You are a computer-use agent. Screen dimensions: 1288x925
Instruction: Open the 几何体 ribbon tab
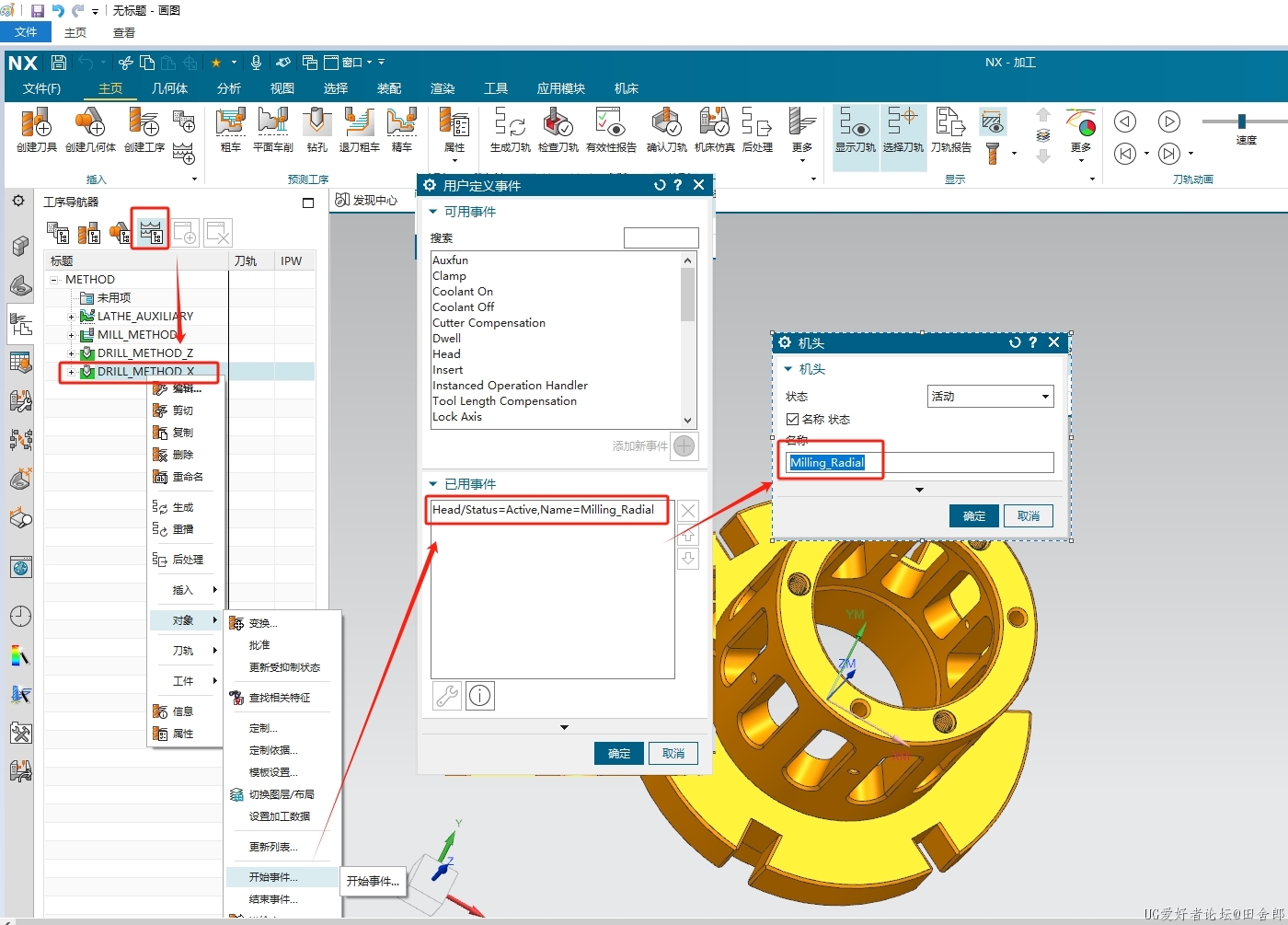click(169, 88)
